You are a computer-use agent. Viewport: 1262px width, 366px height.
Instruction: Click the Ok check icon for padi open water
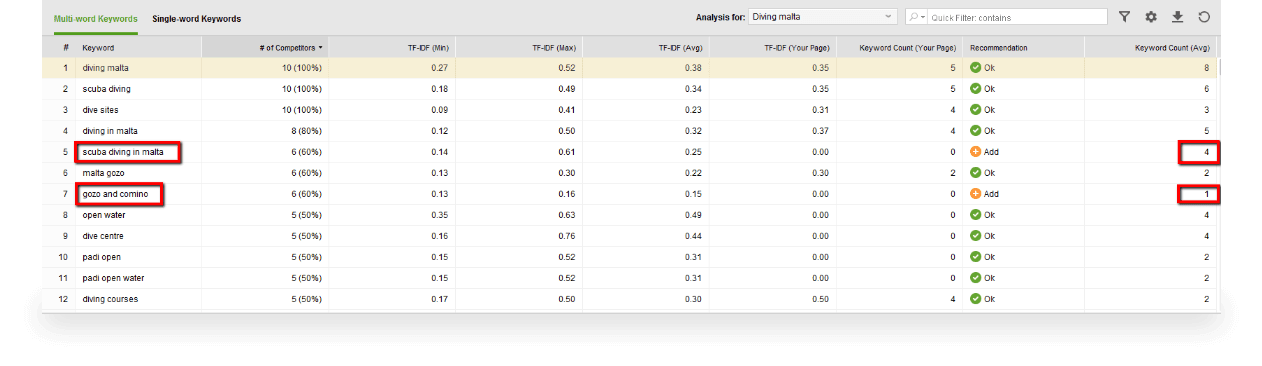[x=975, y=278]
